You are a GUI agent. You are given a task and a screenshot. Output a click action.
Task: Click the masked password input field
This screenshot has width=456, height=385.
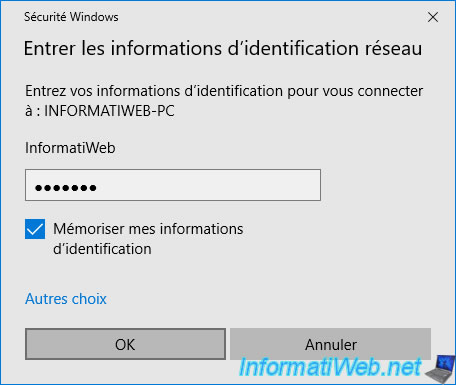[173, 185]
